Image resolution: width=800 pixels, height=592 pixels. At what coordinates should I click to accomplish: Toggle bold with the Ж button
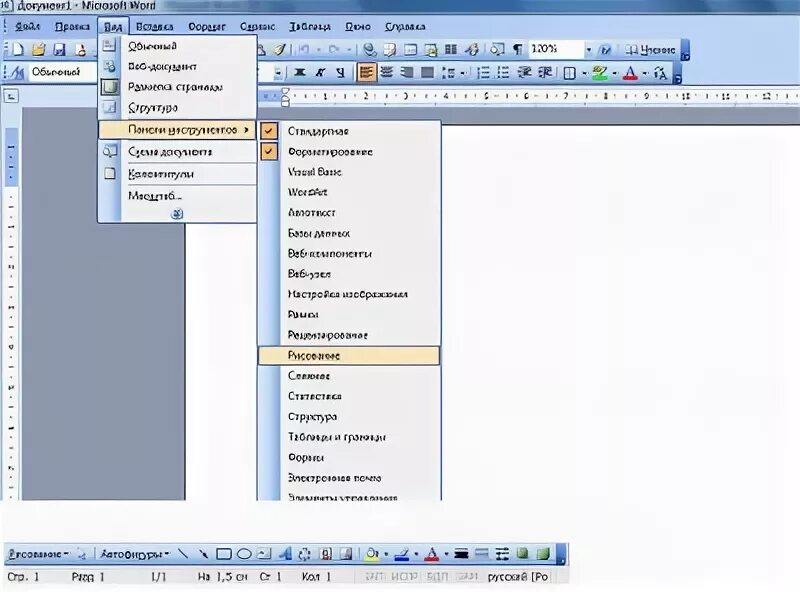point(300,73)
